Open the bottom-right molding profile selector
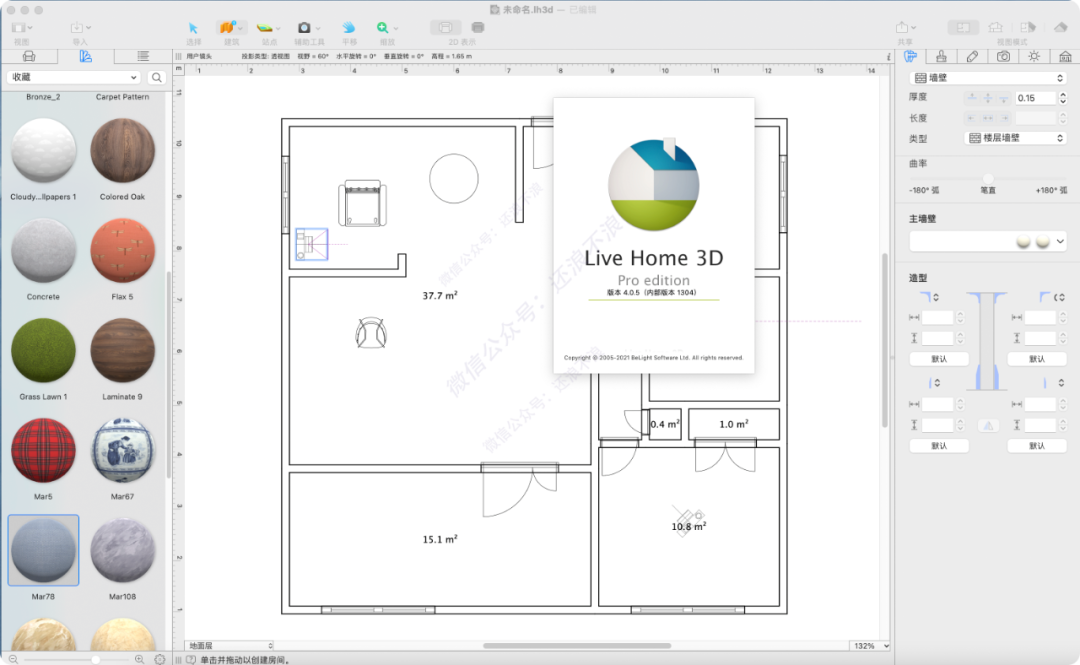The width and height of the screenshot is (1080, 665). [x=1053, y=382]
